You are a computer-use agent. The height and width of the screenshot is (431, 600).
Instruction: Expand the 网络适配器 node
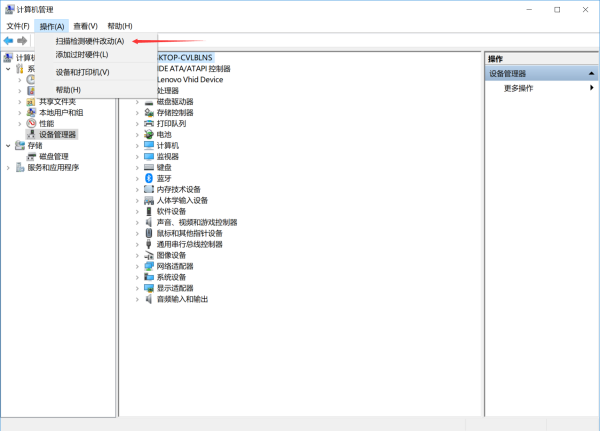click(x=137, y=266)
